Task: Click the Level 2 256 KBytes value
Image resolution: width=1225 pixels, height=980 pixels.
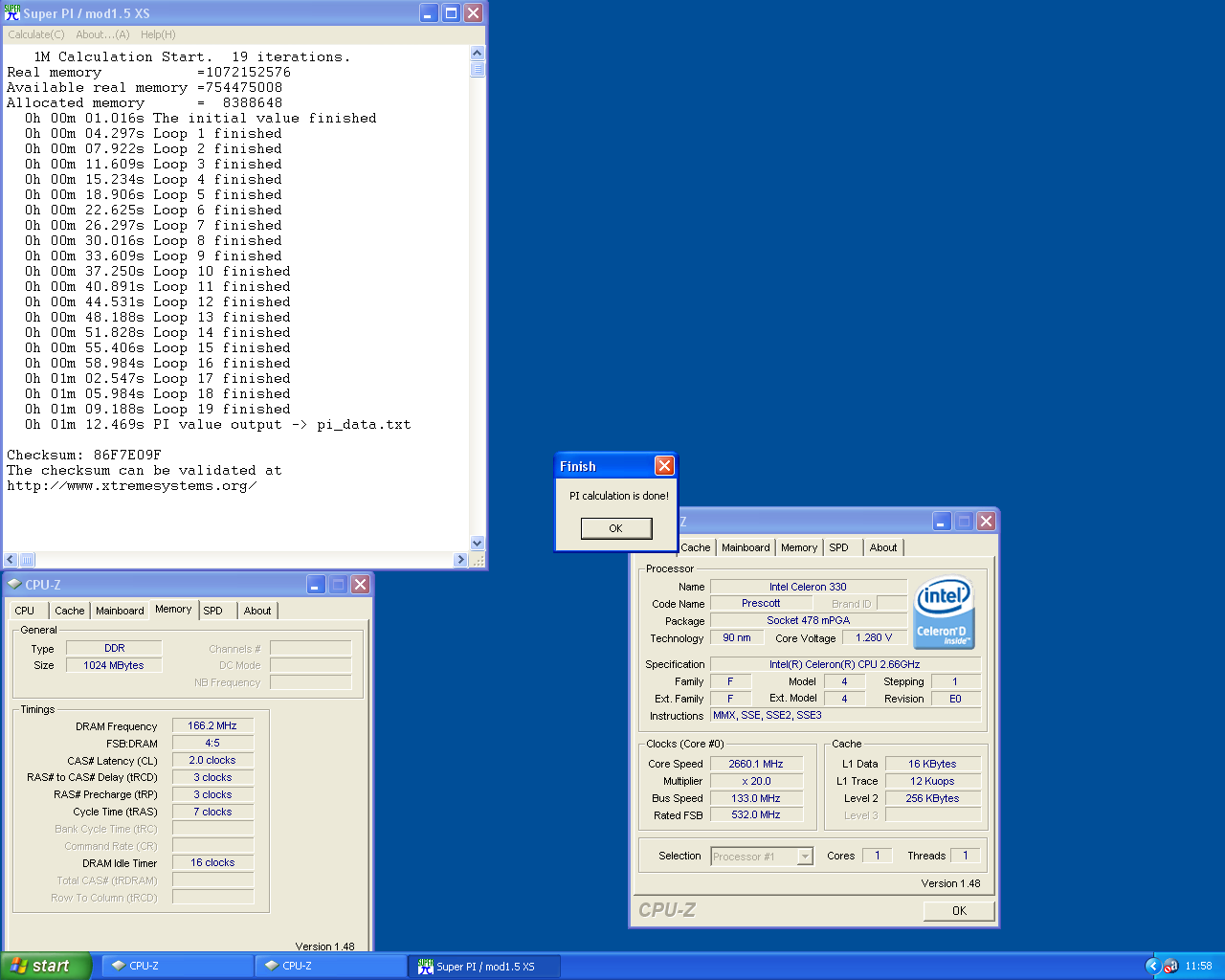Action: pos(932,798)
